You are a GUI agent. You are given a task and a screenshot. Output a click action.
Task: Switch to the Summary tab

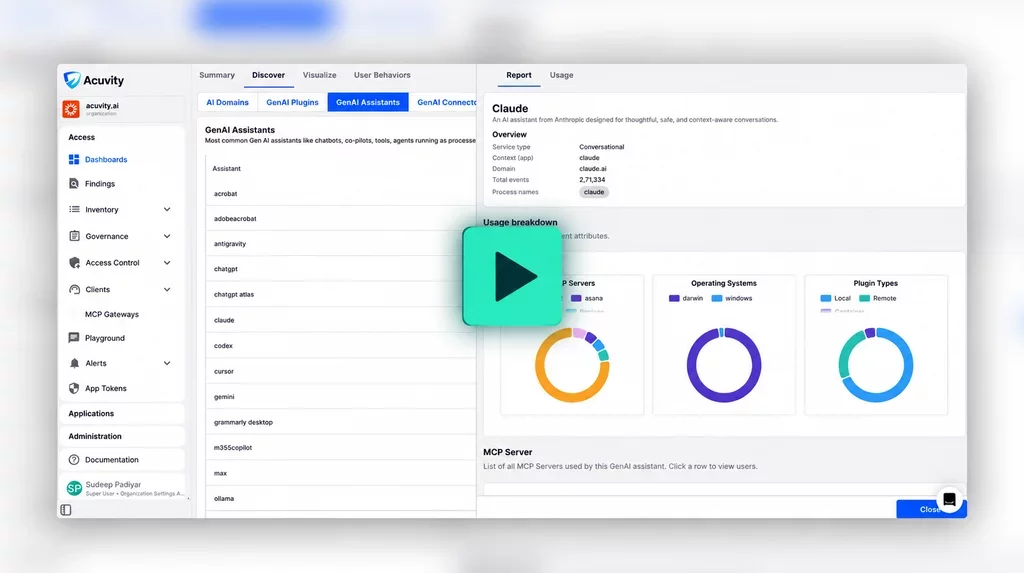(x=217, y=75)
